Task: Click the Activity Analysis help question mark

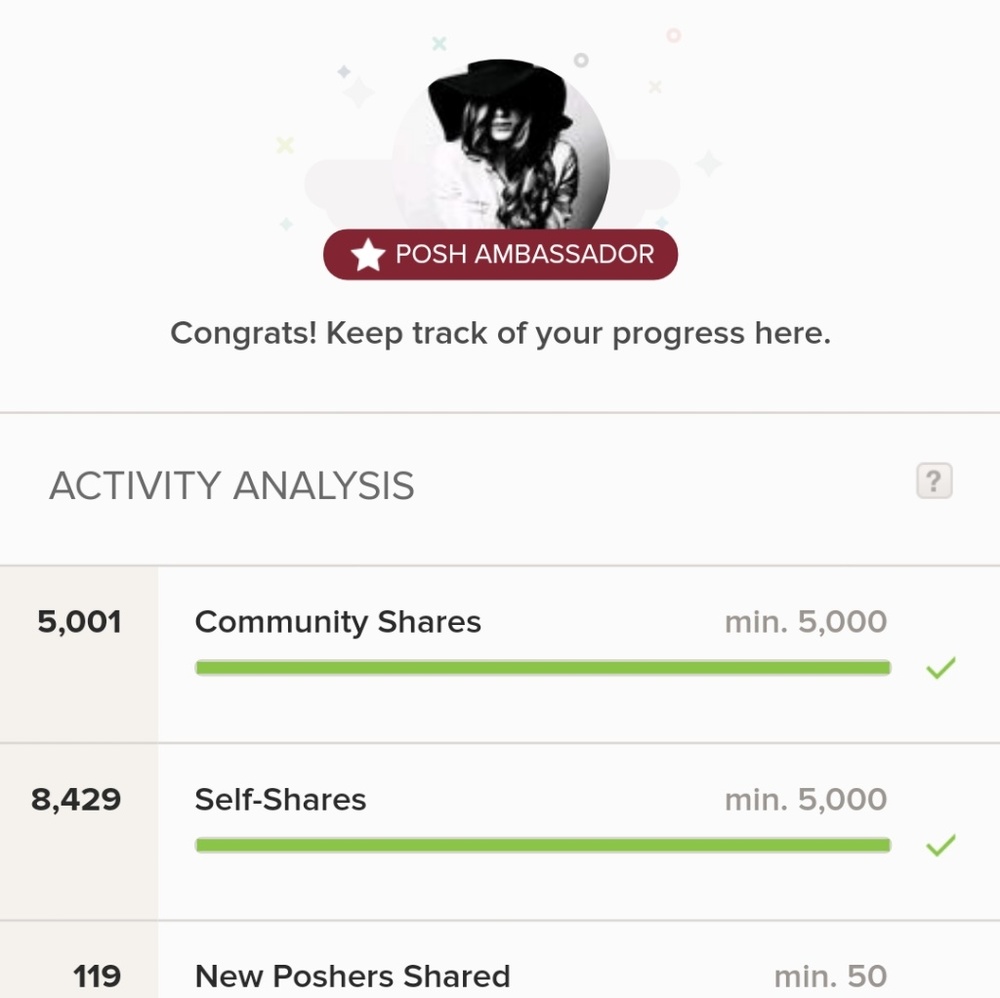Action: tap(934, 482)
